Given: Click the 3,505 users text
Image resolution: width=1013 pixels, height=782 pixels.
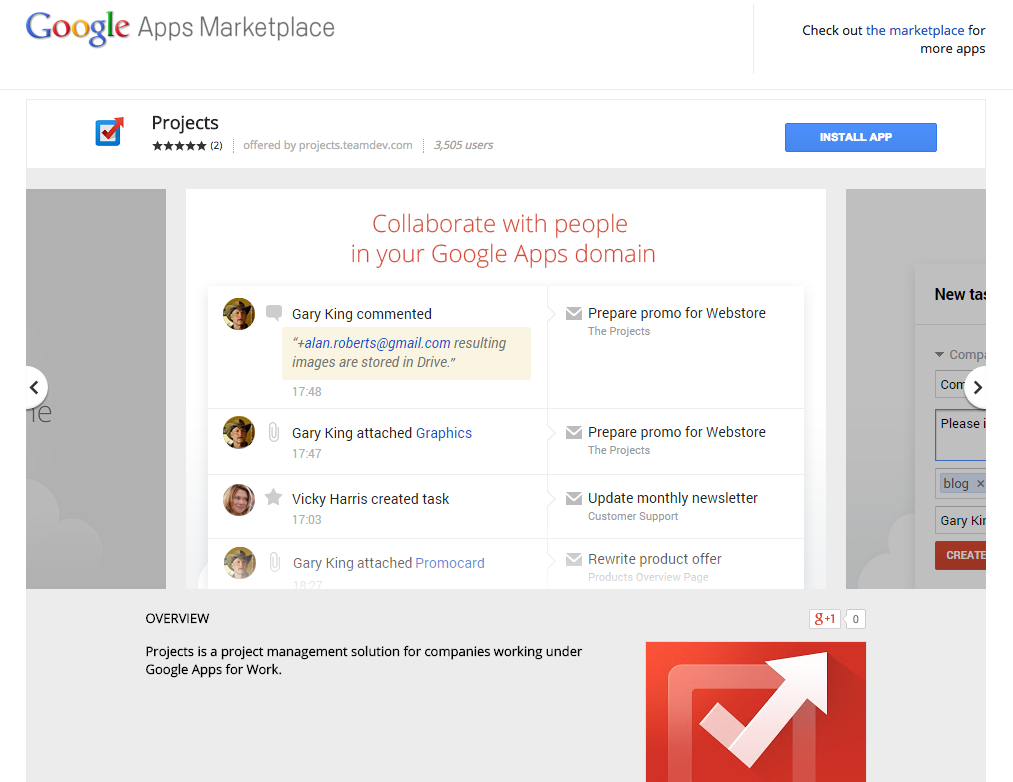Looking at the screenshot, I should click(x=463, y=145).
